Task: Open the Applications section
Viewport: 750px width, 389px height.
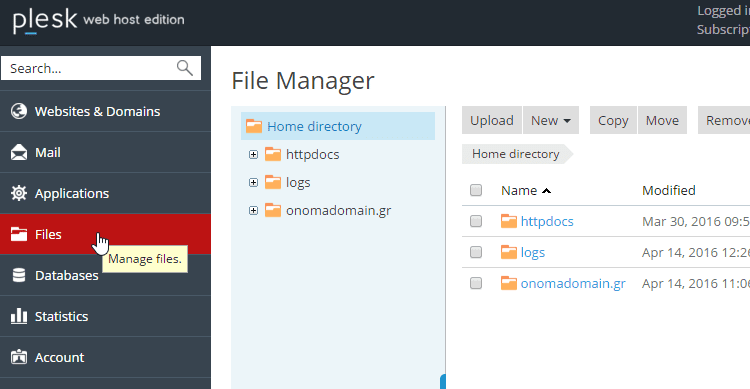Action: click(105, 193)
